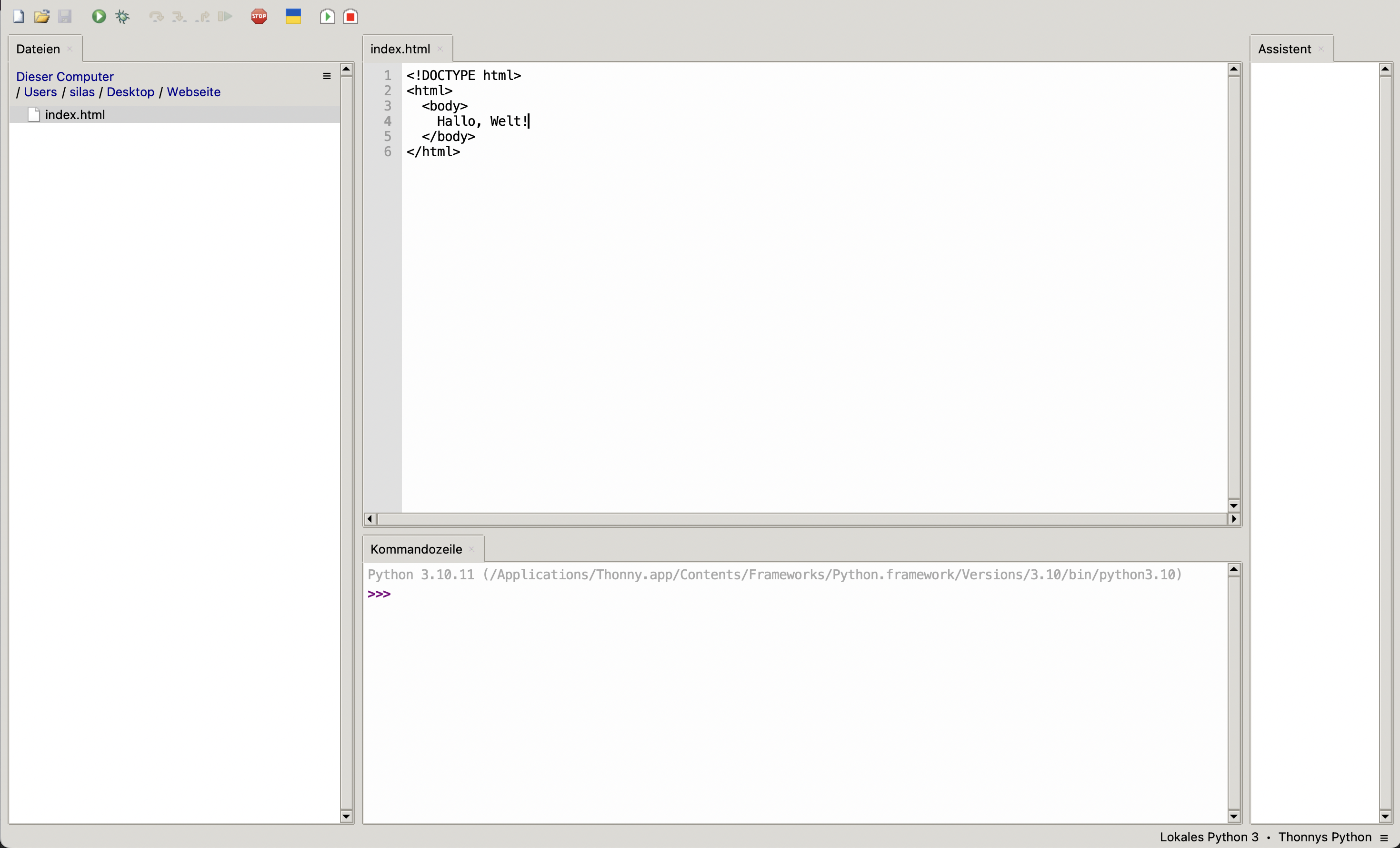Select the Kommandozeile tab
Image resolution: width=1400 pixels, height=848 pixels.
point(416,549)
